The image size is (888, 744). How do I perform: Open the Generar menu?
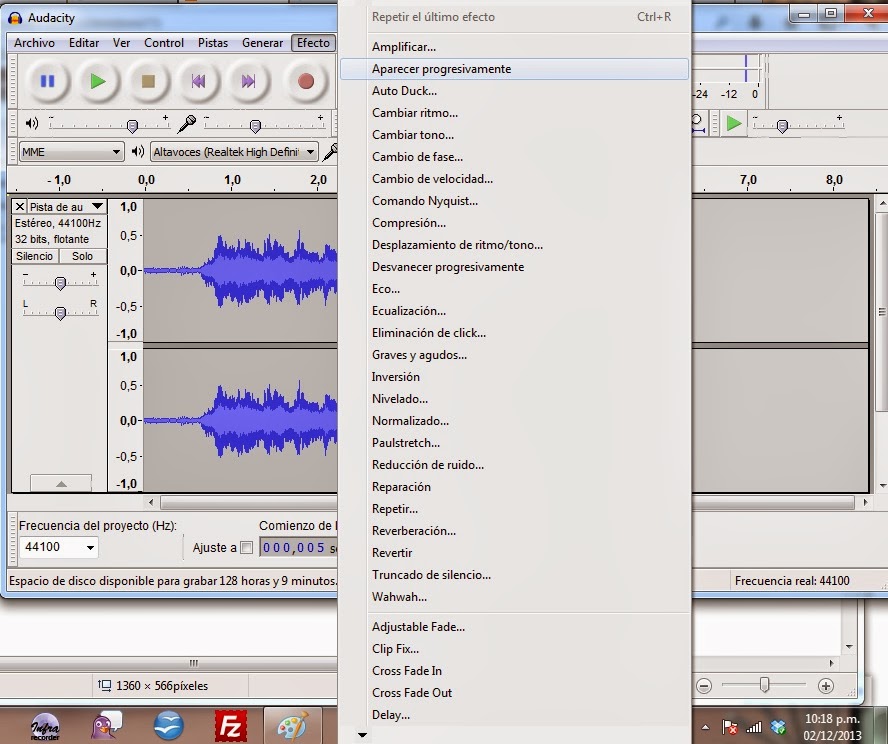pos(262,42)
